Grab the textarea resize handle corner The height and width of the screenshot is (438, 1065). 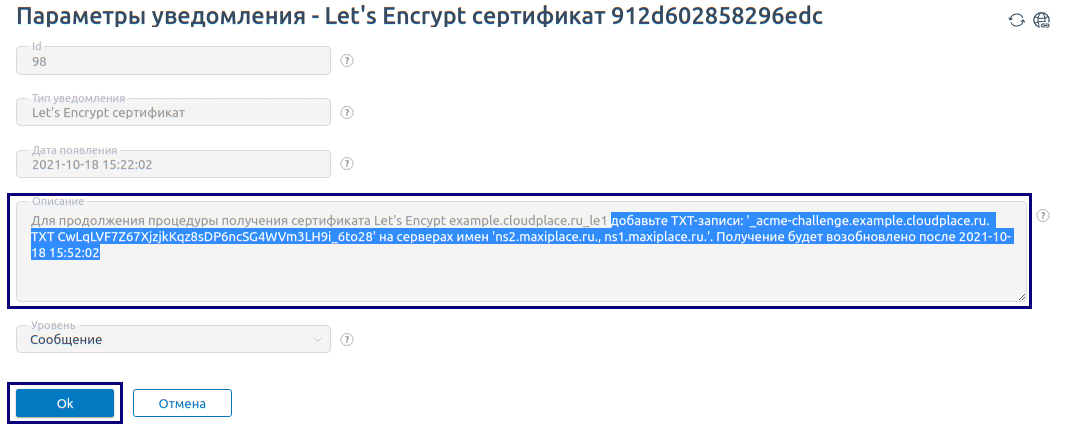(x=1022, y=297)
